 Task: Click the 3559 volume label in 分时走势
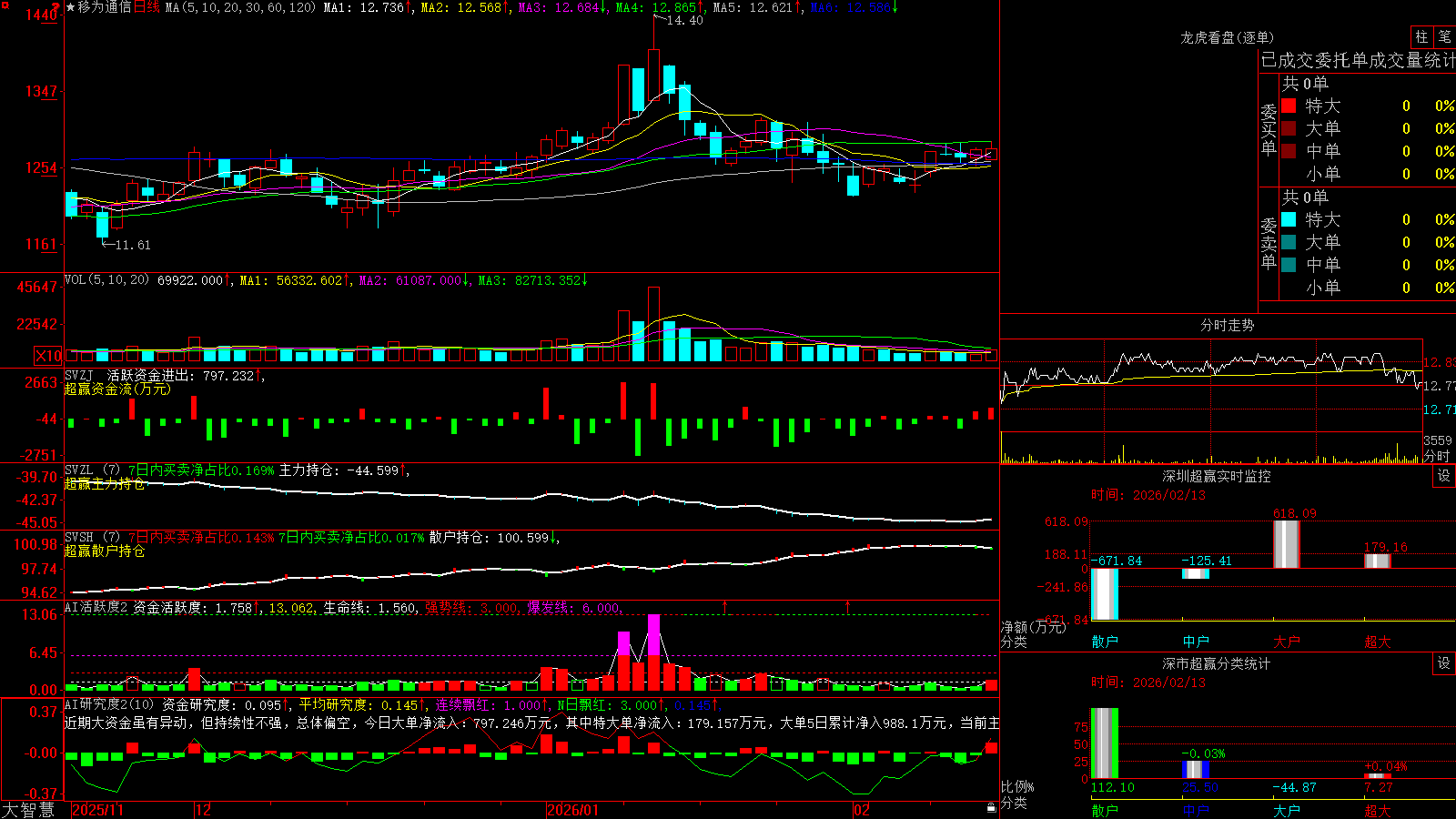pos(1438,440)
